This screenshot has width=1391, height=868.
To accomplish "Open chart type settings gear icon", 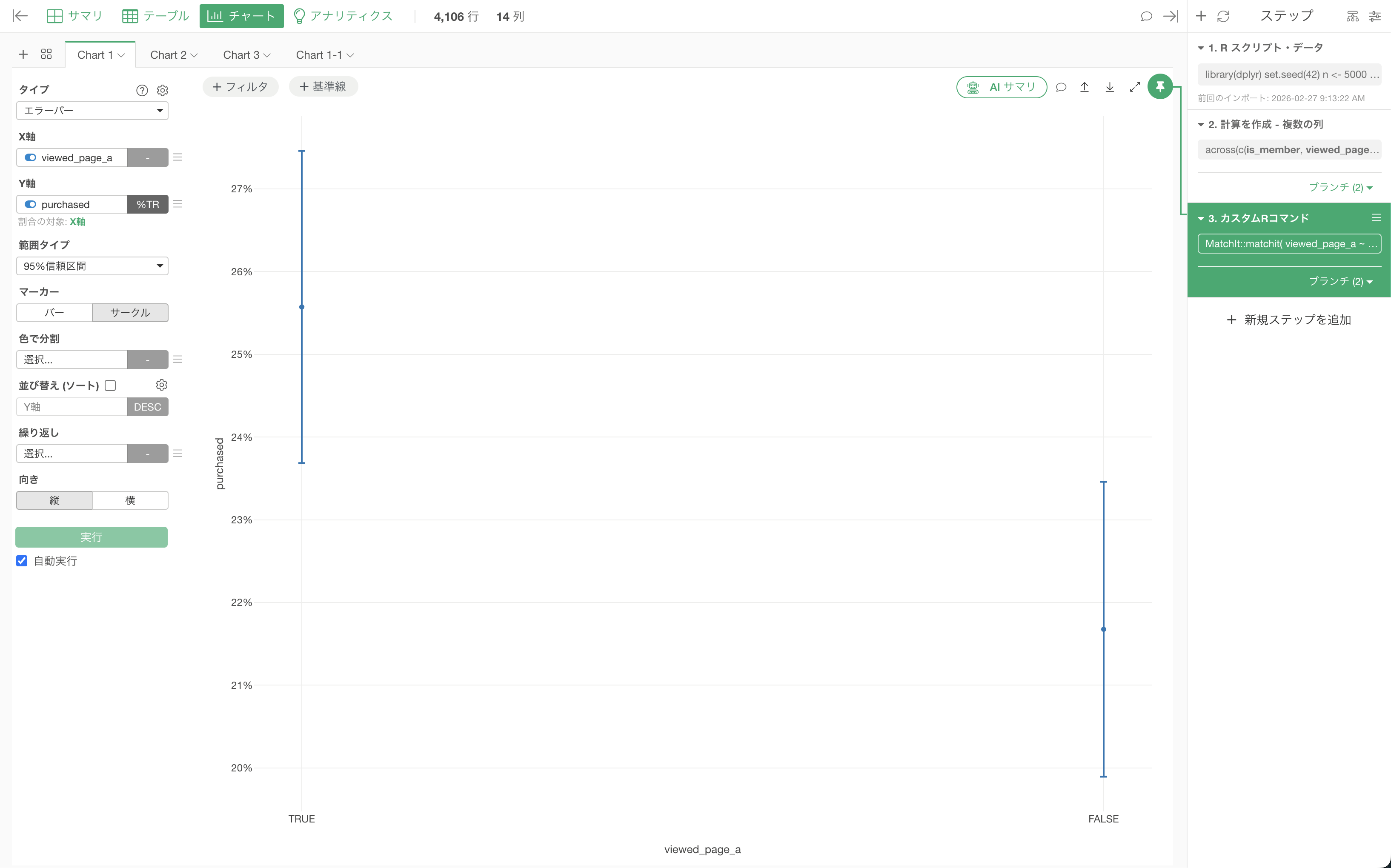I will pyautogui.click(x=163, y=90).
